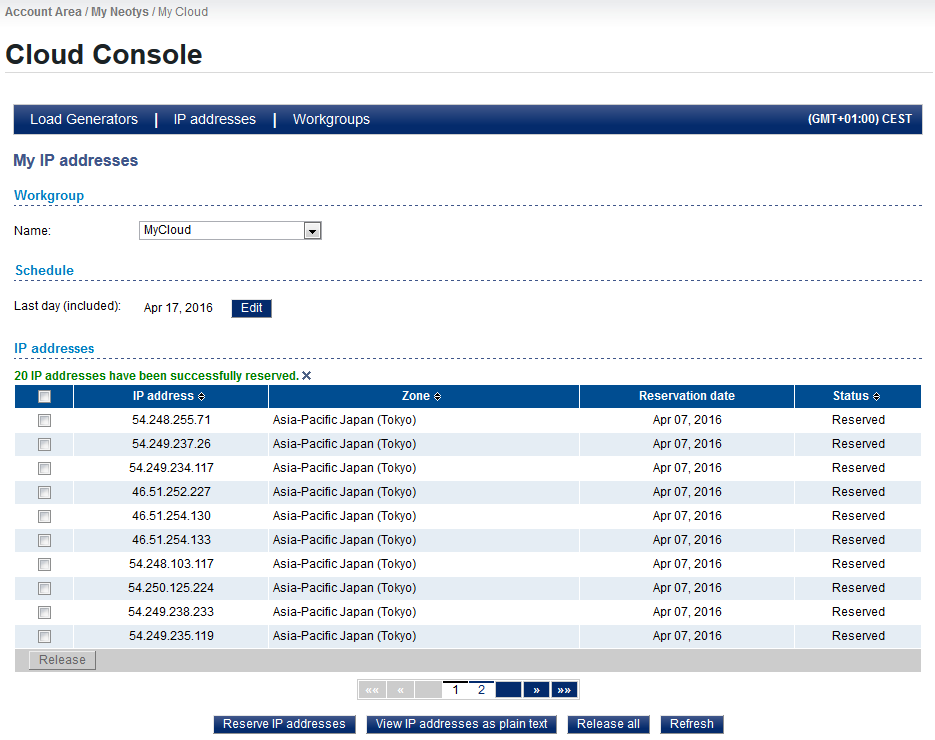Image resolution: width=935 pixels, height=740 pixels.
Task: Open page 2 of the IP list
Action: [481, 690]
